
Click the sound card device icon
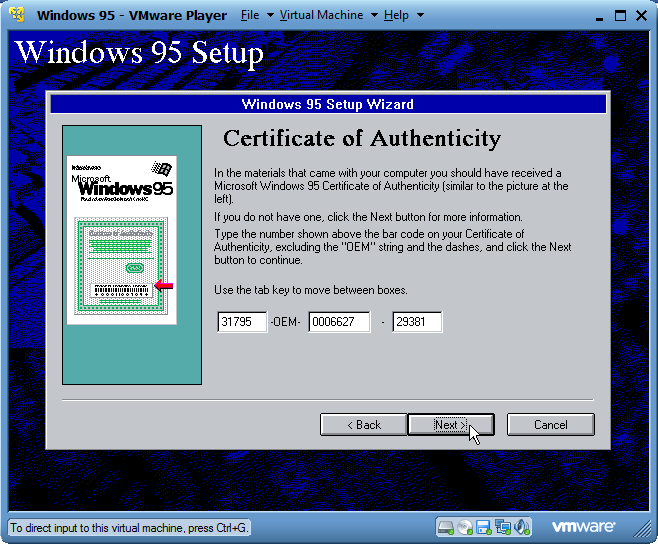coord(522,527)
